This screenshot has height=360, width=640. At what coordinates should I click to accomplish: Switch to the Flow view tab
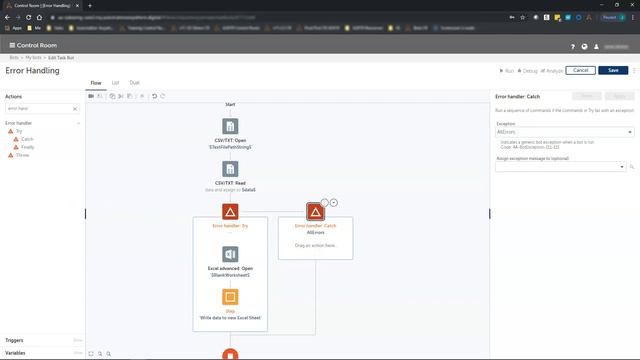tap(96, 83)
